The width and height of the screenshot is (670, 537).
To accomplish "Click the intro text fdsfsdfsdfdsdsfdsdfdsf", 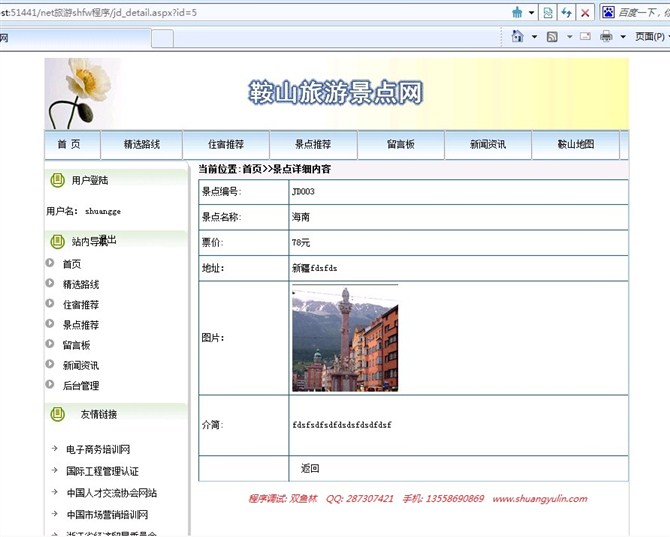I will coord(342,425).
